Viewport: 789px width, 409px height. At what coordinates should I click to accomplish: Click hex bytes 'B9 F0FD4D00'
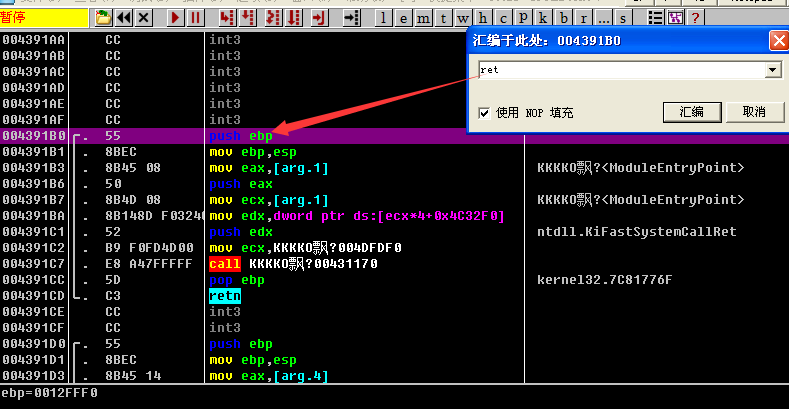click(x=149, y=248)
